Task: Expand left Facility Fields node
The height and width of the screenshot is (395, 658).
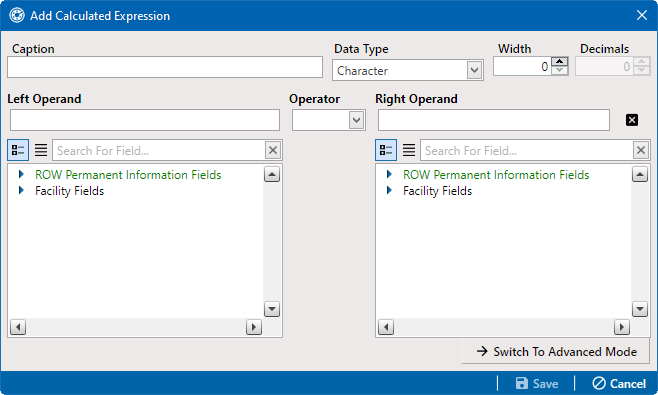Action: coord(21,191)
